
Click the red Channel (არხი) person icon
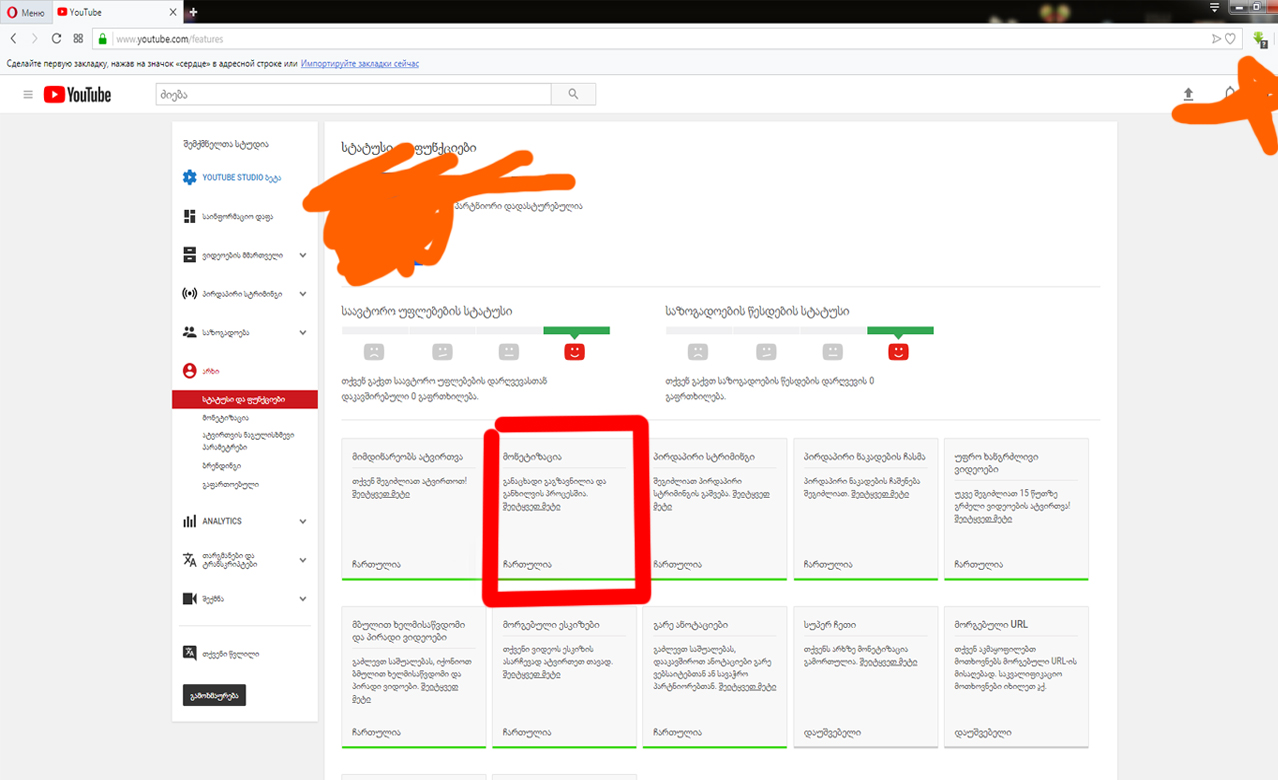189,371
